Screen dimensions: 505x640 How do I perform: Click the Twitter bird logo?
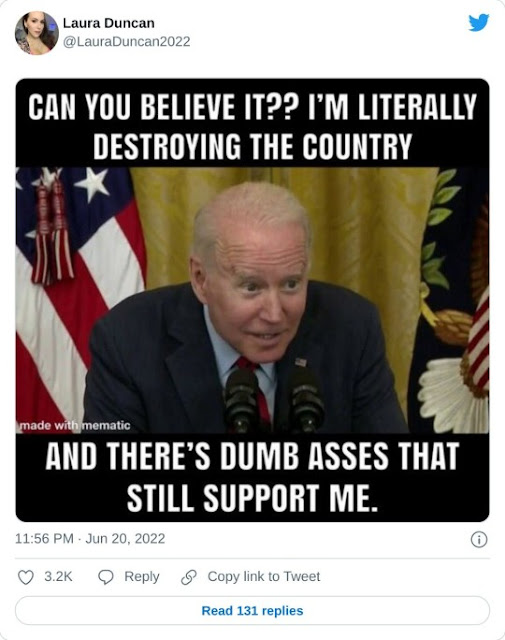(478, 22)
